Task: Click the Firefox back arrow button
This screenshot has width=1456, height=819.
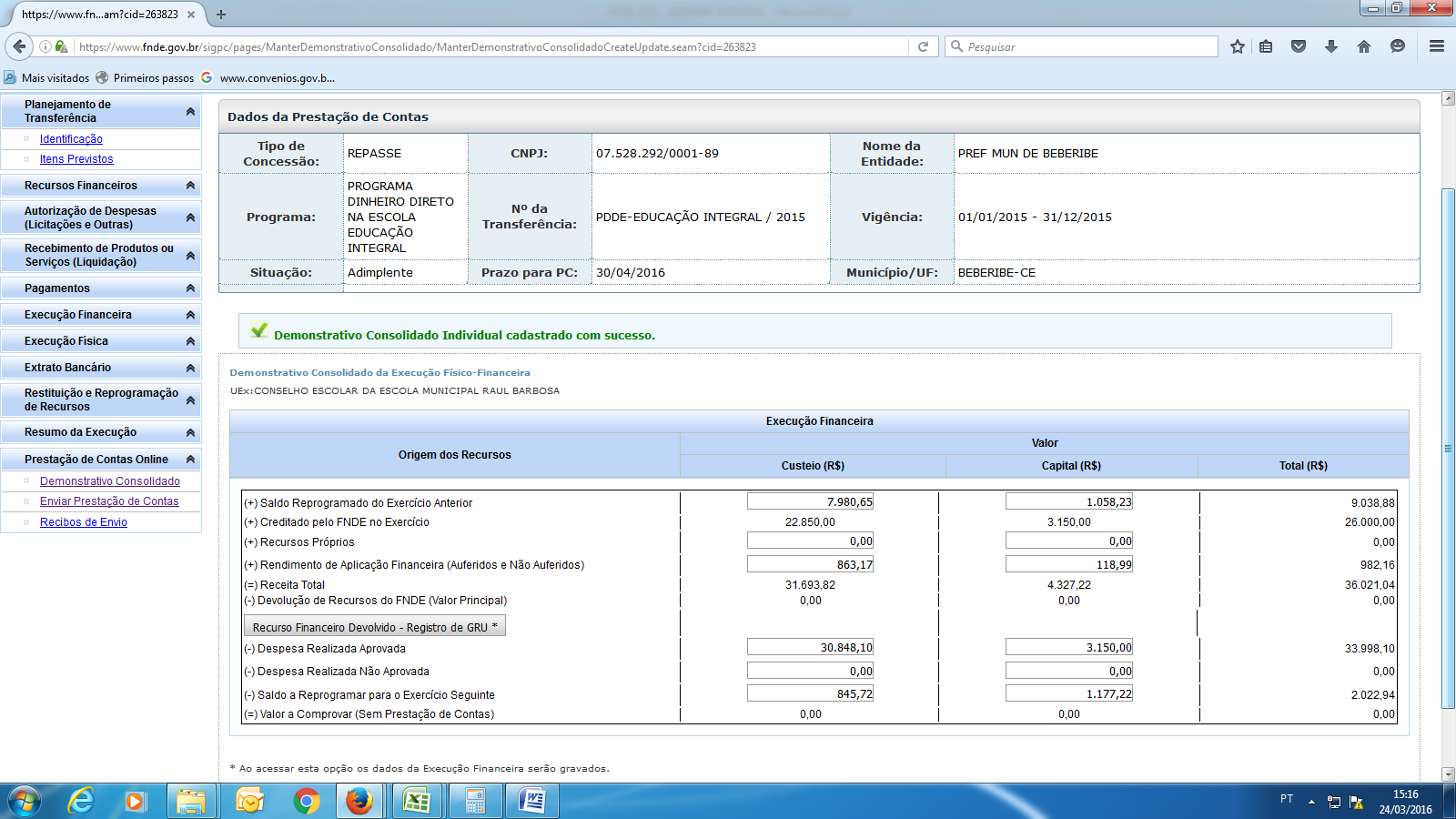Action: tap(19, 46)
